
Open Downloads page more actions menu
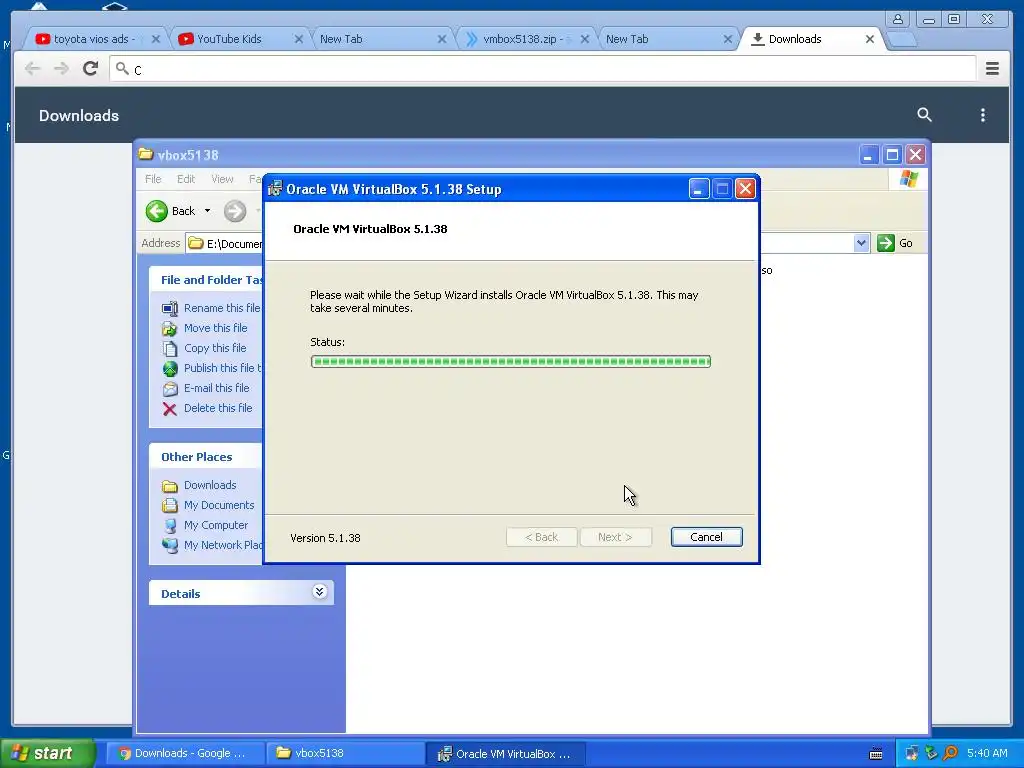pos(982,115)
